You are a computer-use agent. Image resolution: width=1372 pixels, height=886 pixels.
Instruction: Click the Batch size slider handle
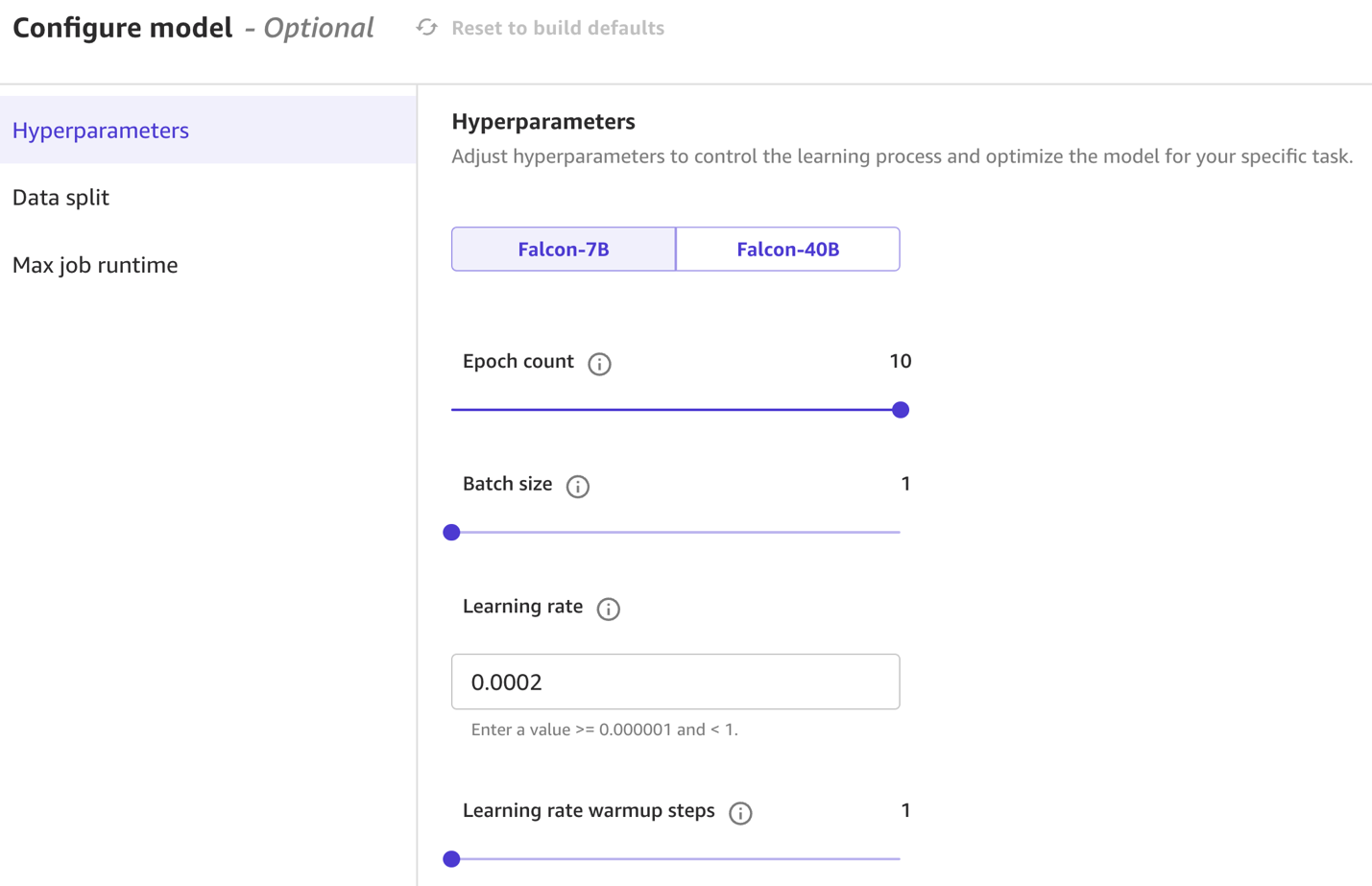click(x=452, y=532)
